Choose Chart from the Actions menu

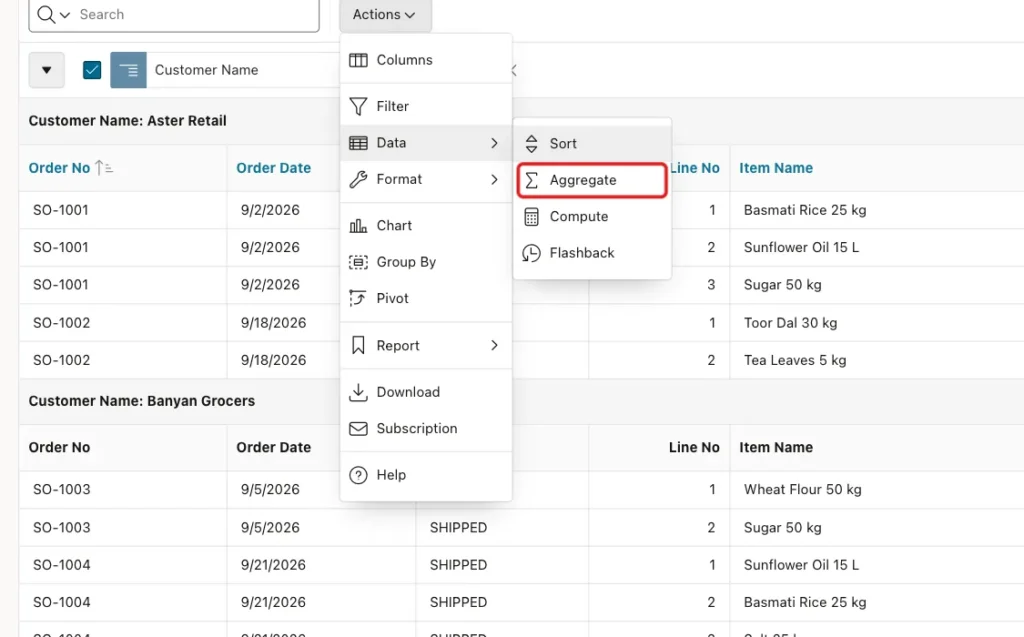pos(425,225)
